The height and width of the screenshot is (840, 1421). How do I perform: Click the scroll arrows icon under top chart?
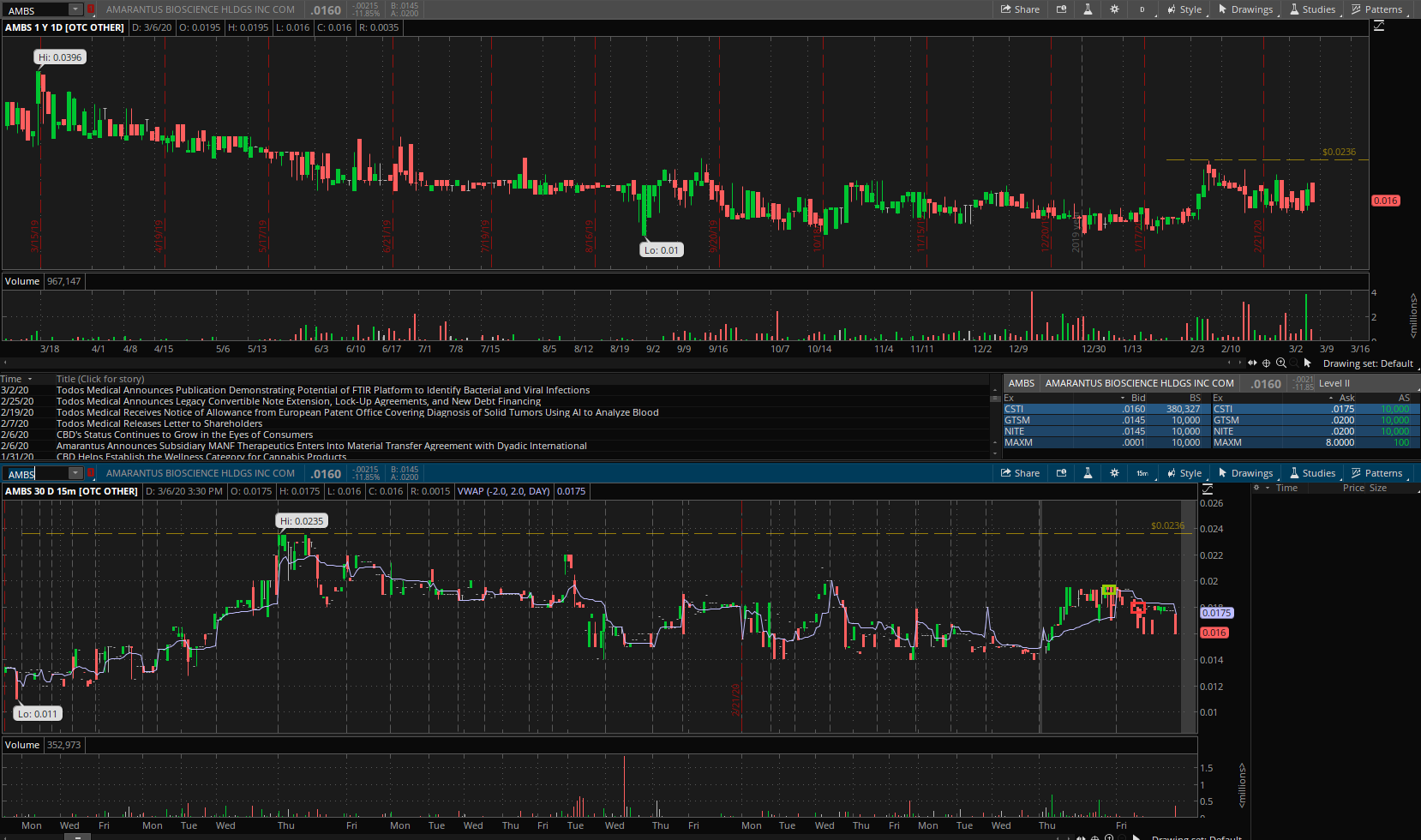(1252, 363)
